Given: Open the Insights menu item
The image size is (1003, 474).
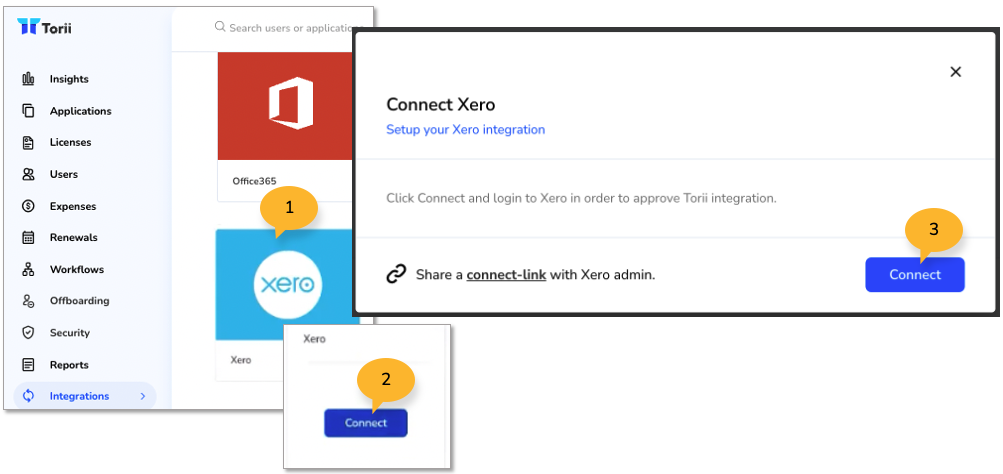Looking at the screenshot, I should tap(69, 79).
